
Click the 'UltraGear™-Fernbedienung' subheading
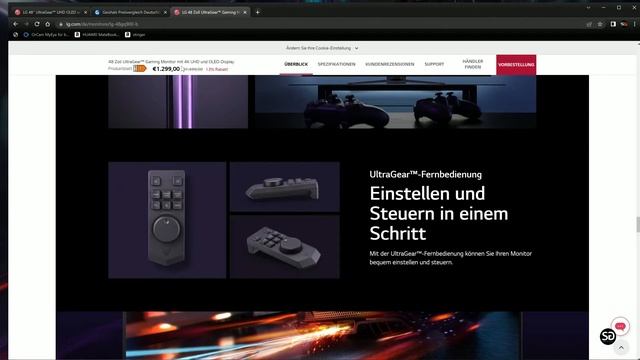click(425, 174)
